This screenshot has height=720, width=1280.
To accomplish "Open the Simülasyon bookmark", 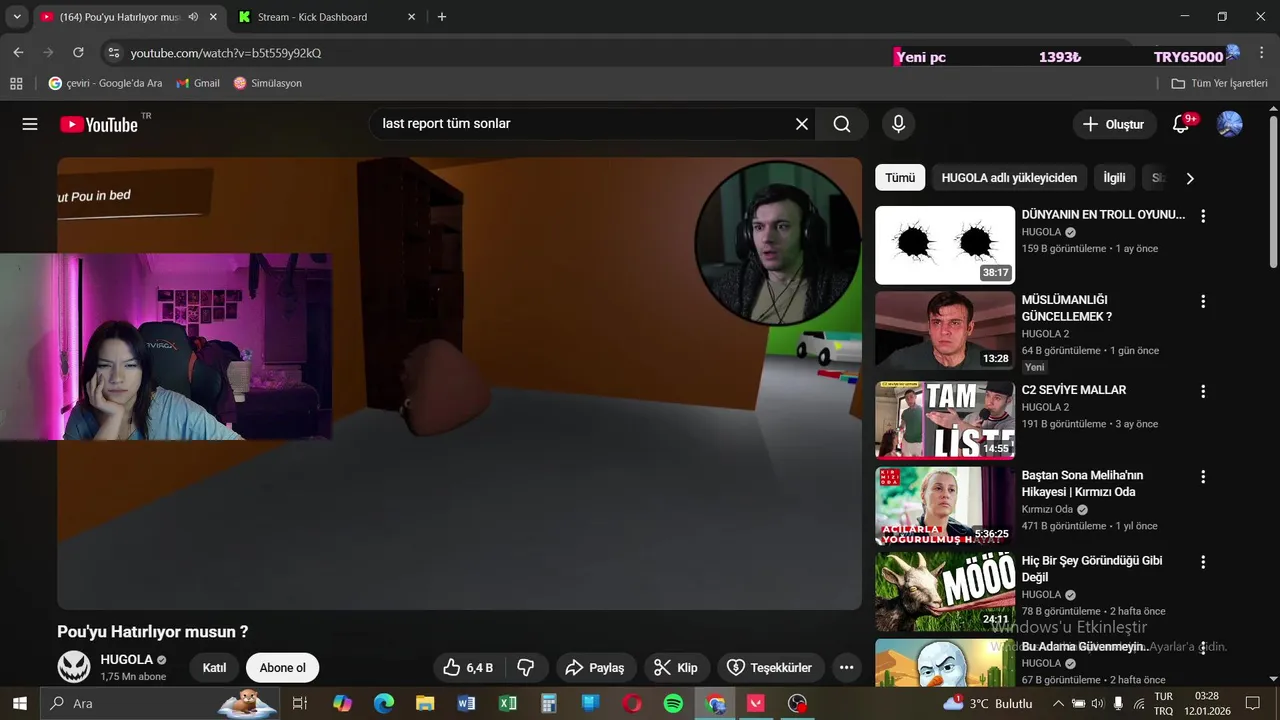I will pyautogui.click(x=268, y=83).
